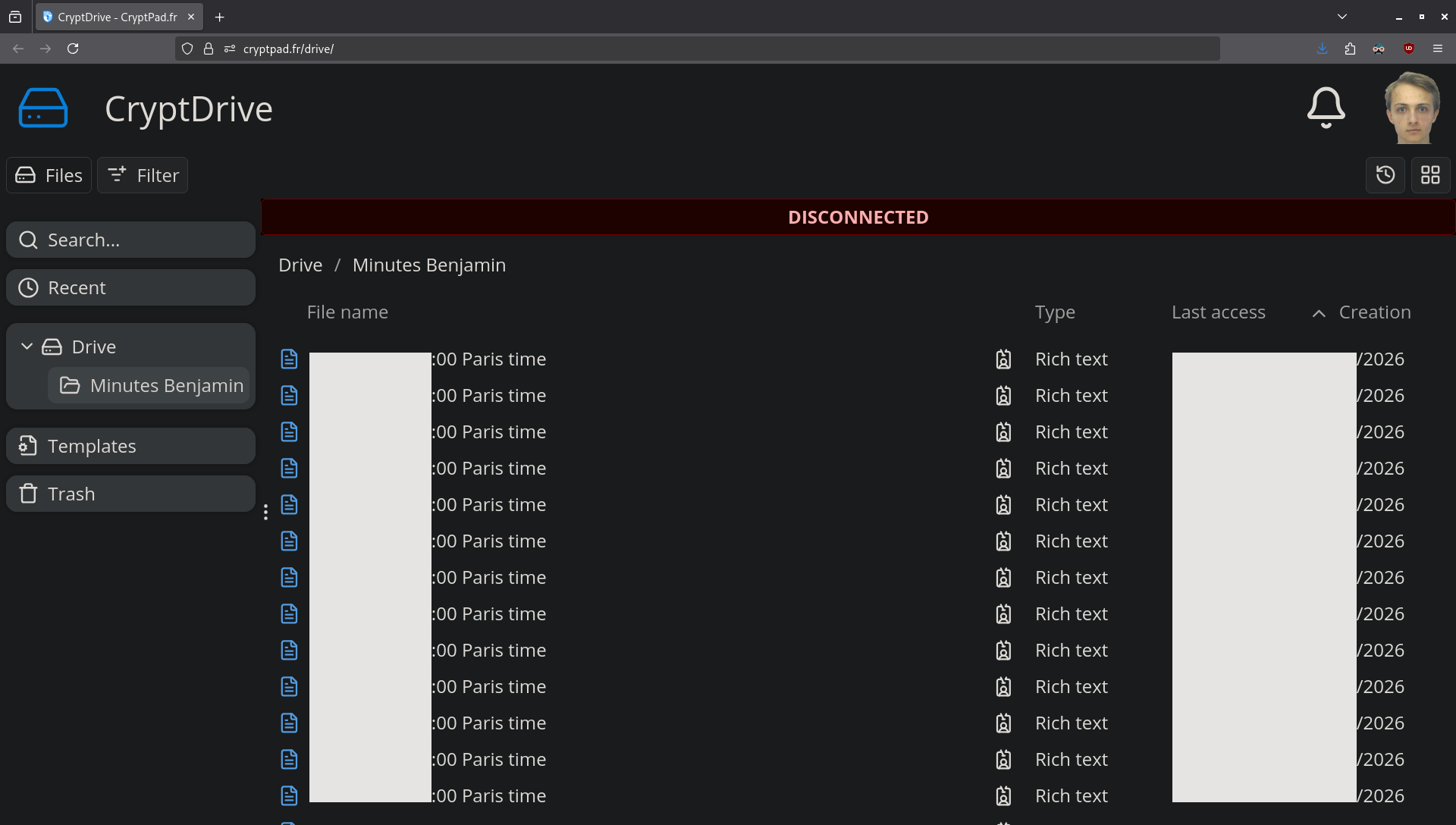Open the Files menu button

click(x=49, y=175)
